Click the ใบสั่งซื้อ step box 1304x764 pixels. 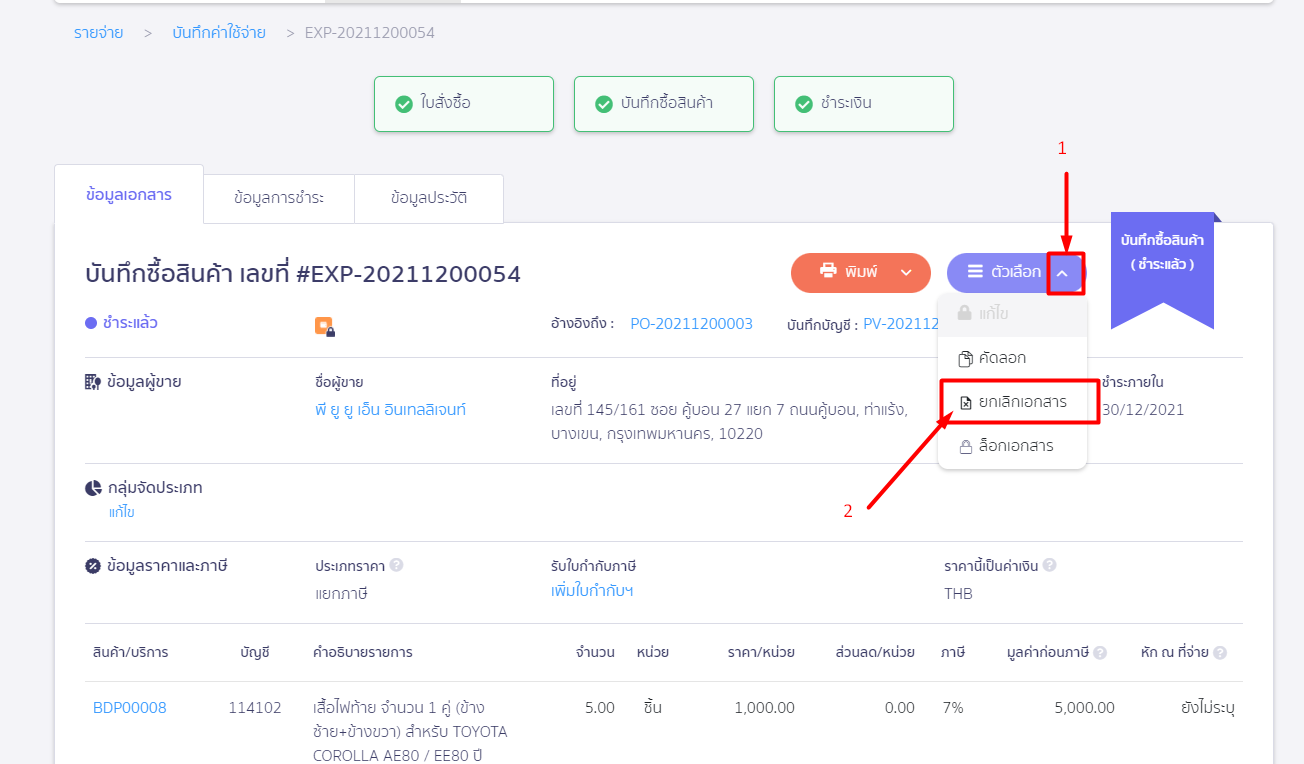(464, 103)
